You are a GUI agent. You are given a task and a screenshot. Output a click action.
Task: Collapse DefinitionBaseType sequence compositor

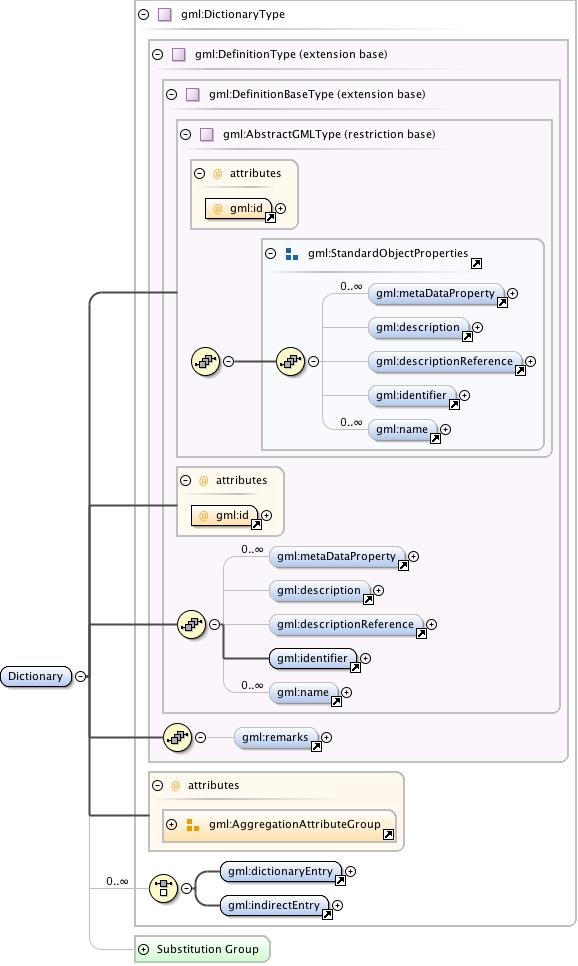214,625
